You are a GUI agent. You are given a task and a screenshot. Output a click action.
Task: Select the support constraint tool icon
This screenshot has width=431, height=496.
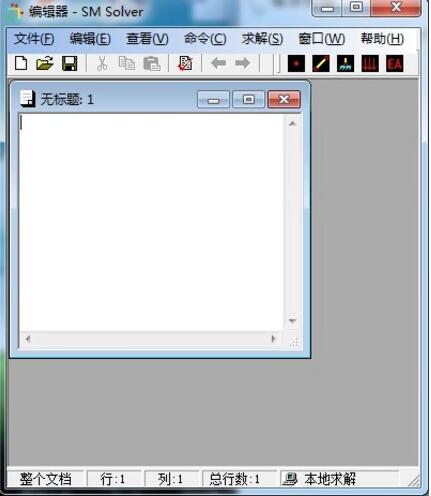point(346,63)
